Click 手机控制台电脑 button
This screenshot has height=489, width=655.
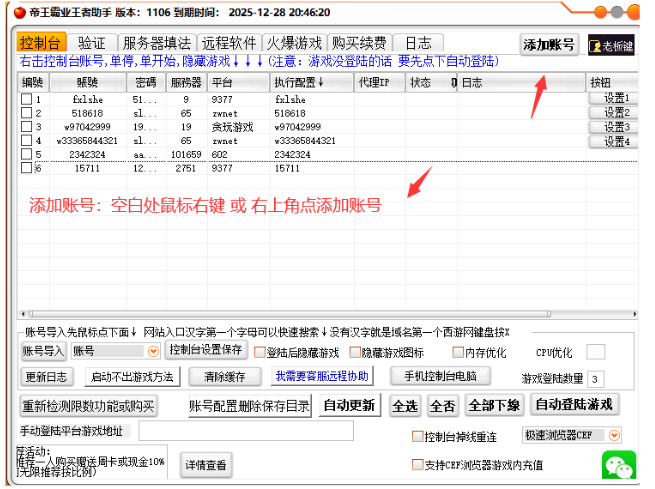click(x=440, y=376)
